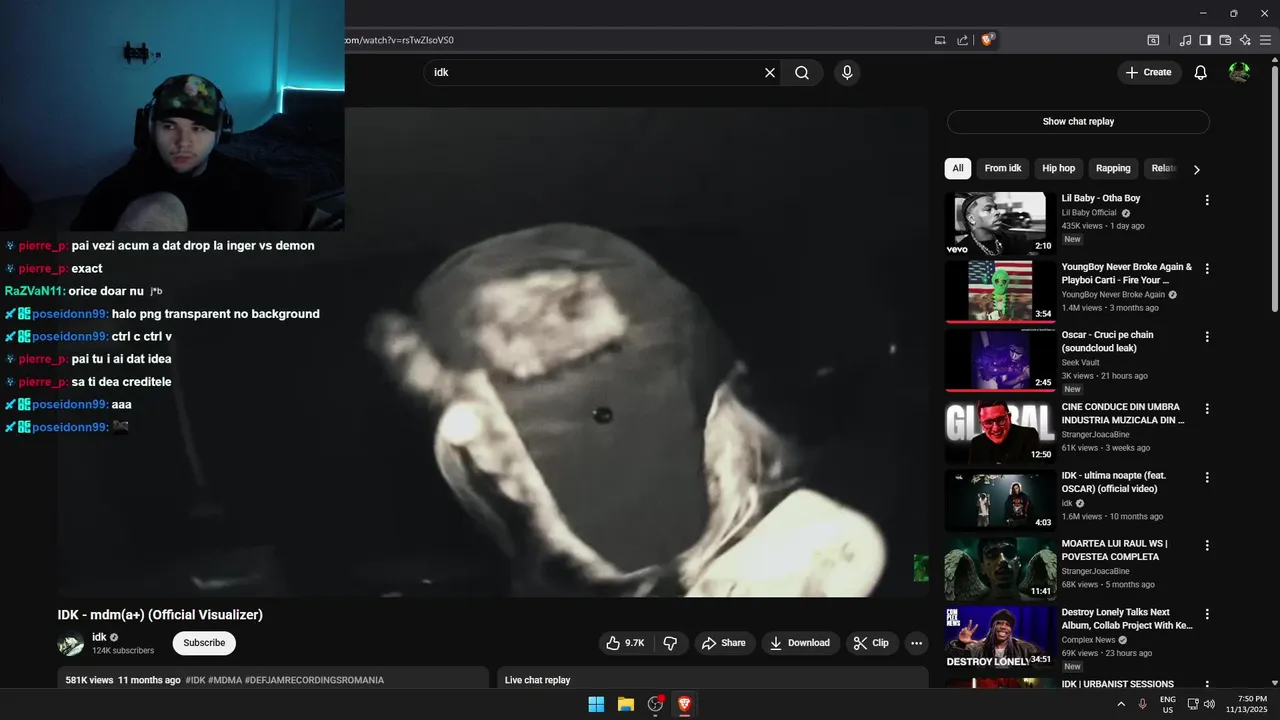Open options for CINE CONDUCE DIN UMBRA video
The width and height of the screenshot is (1280, 720).
pos(1207,409)
